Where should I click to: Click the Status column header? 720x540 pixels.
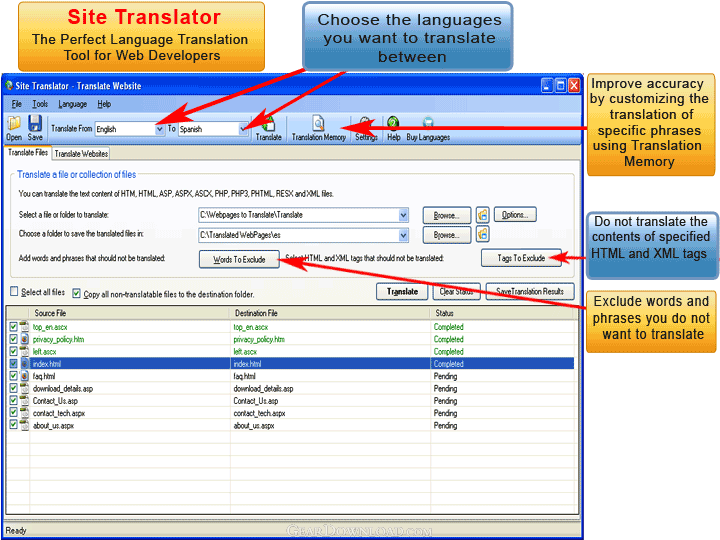click(504, 313)
